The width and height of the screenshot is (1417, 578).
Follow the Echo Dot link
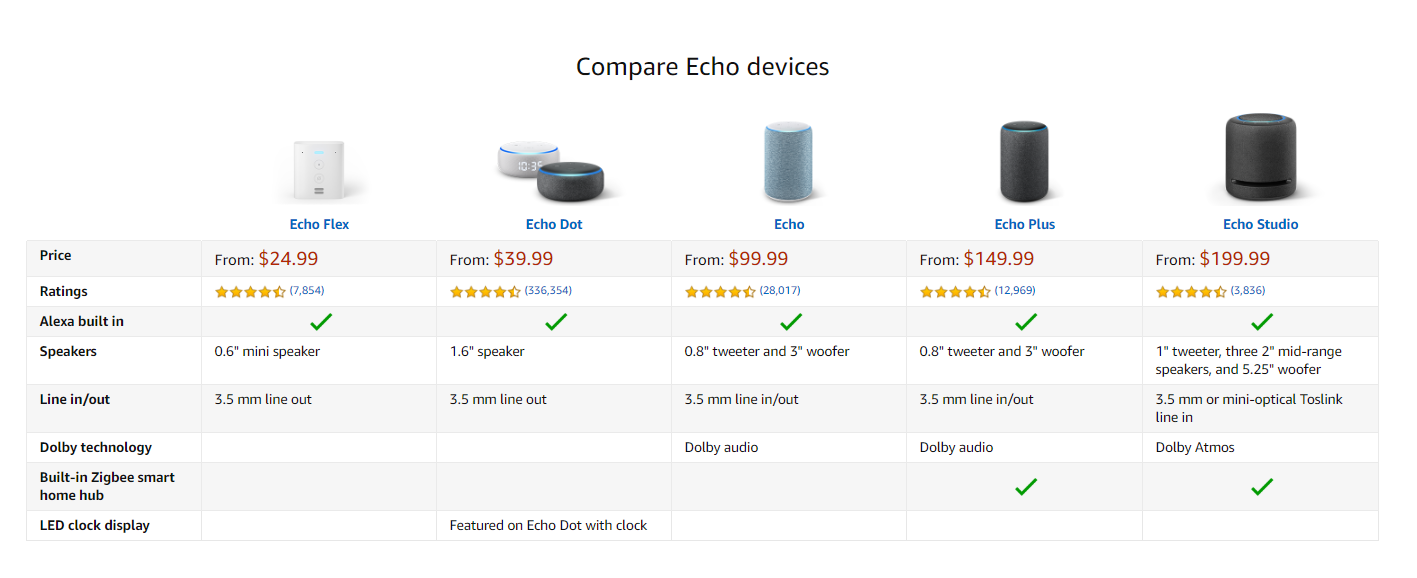tap(554, 224)
